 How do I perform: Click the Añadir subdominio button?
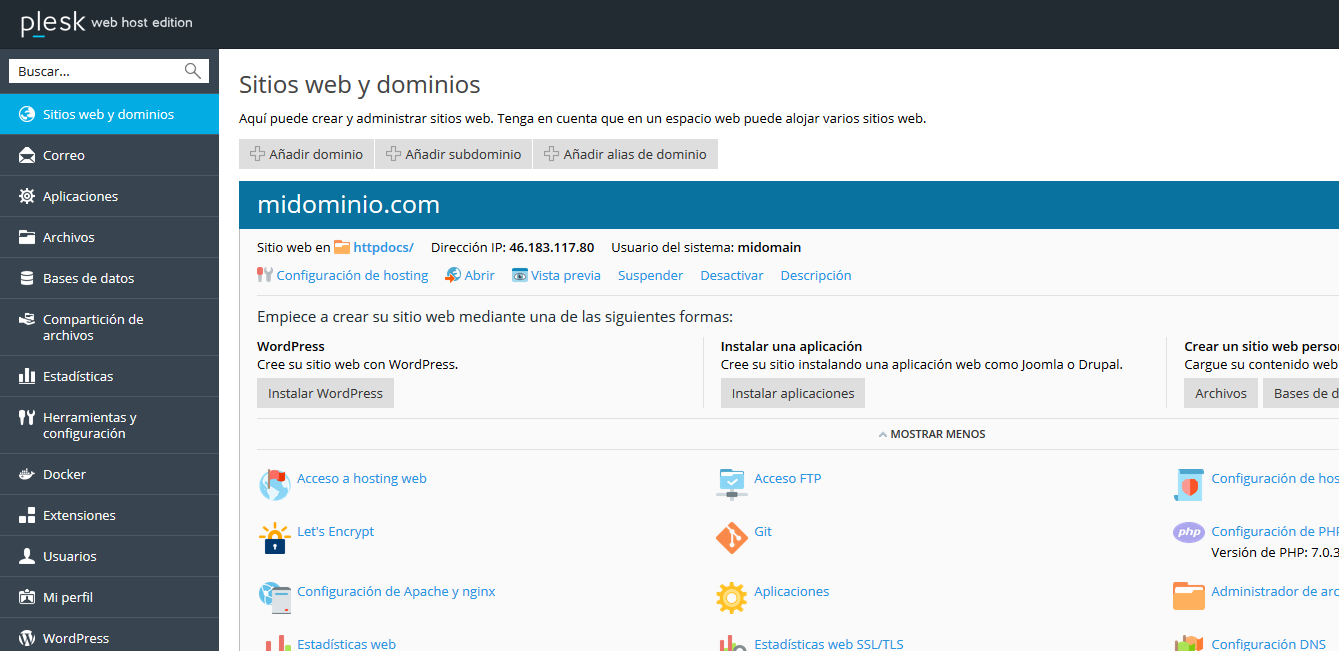[x=453, y=154]
